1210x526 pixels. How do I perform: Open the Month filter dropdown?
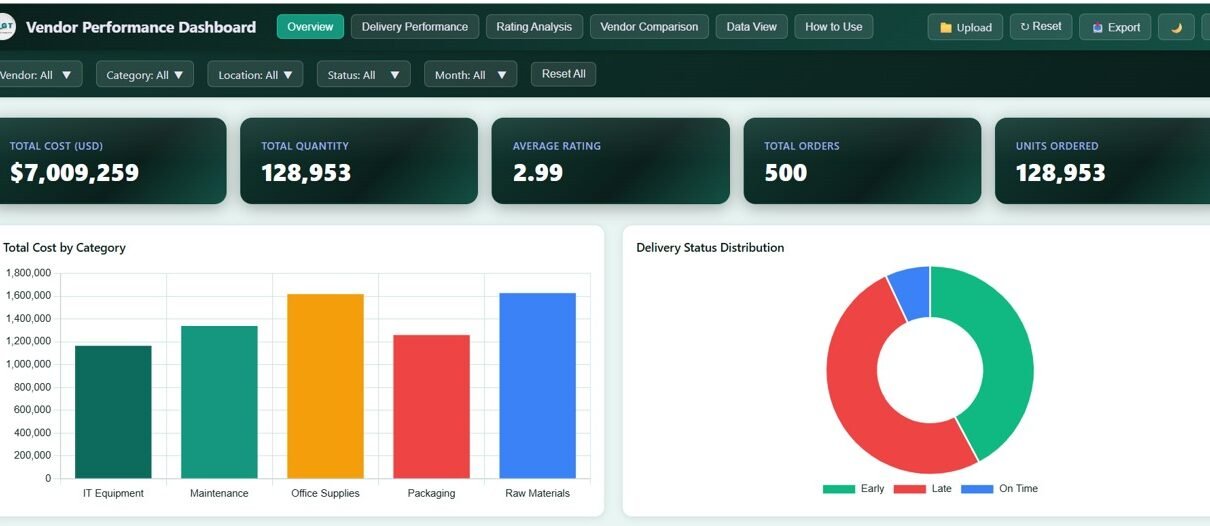[470, 74]
